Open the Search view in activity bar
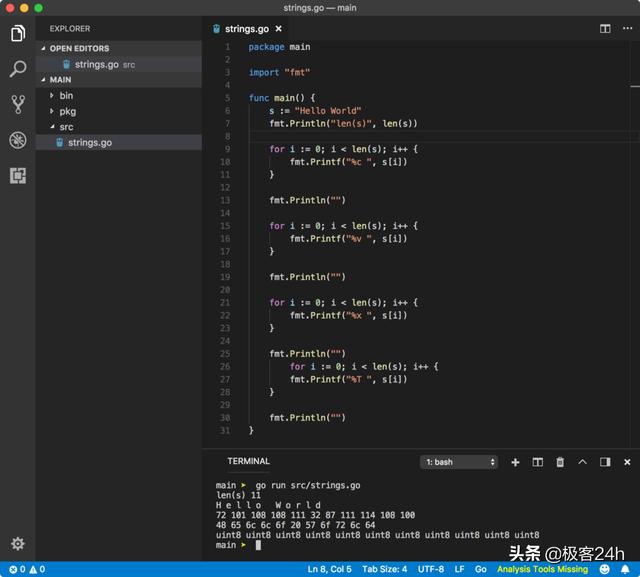The width and height of the screenshot is (640, 577). tap(18, 69)
